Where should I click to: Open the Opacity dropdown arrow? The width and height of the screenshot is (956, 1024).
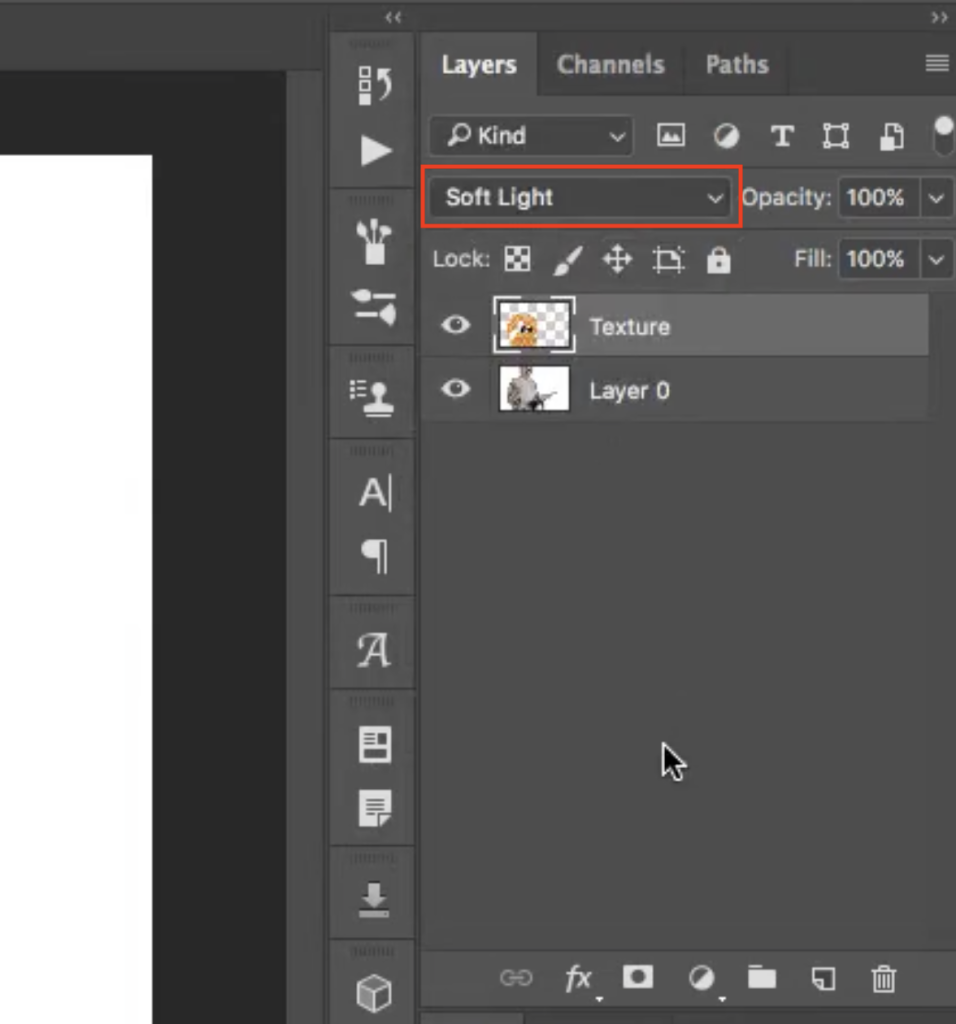[x=936, y=198]
